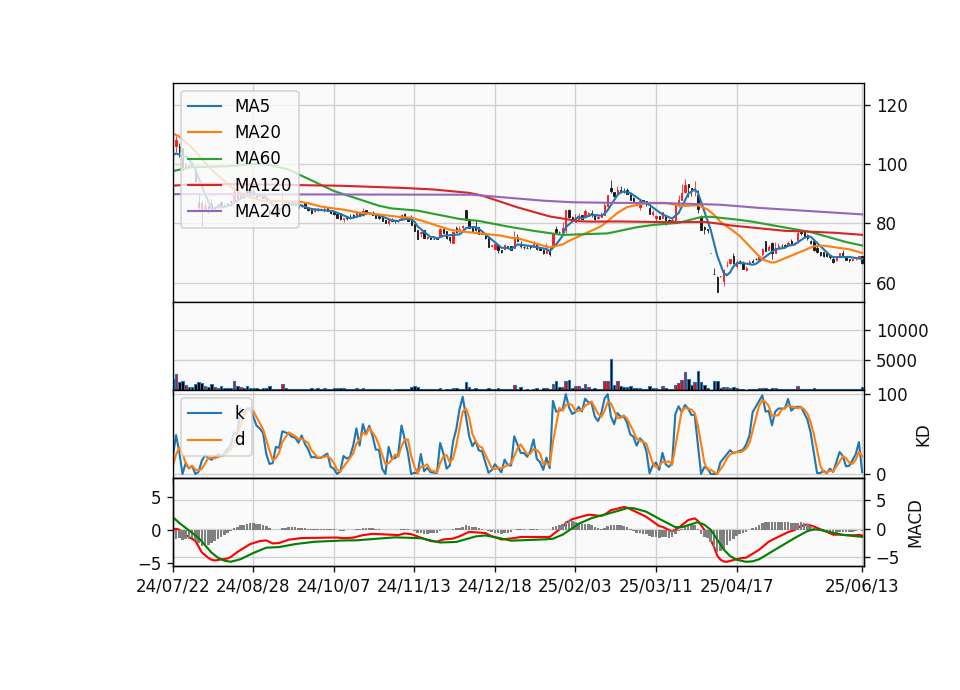Click the tallest volume bar near 5000
This screenshot has width=960, height=690.
click(x=611, y=375)
